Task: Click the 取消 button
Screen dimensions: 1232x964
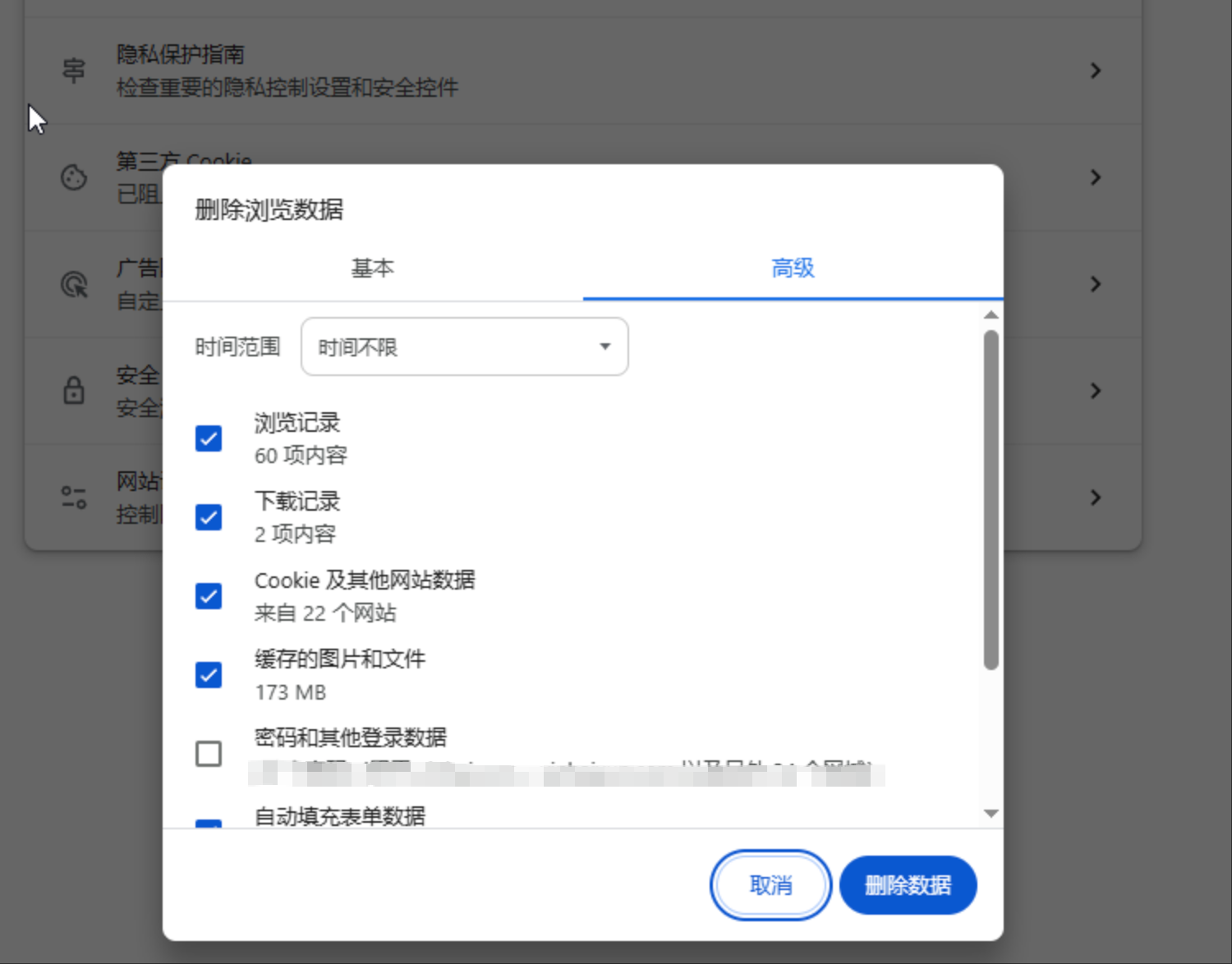Action: (x=770, y=885)
